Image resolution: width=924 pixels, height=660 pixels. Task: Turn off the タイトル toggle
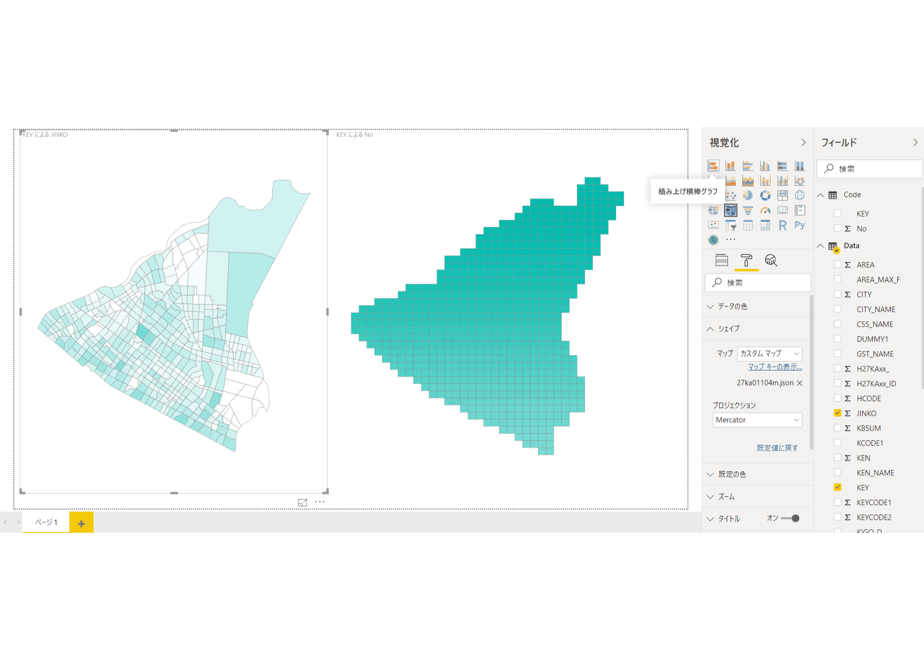[x=790, y=519]
